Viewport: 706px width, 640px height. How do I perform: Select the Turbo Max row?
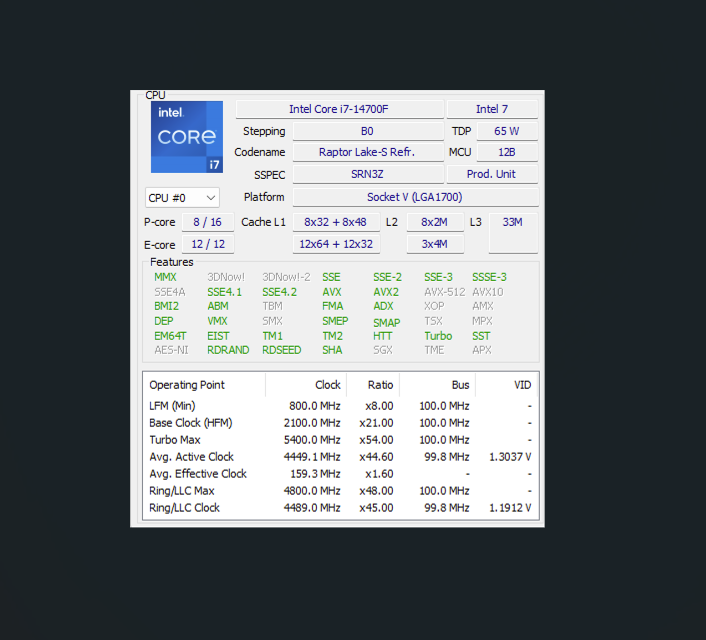point(341,440)
